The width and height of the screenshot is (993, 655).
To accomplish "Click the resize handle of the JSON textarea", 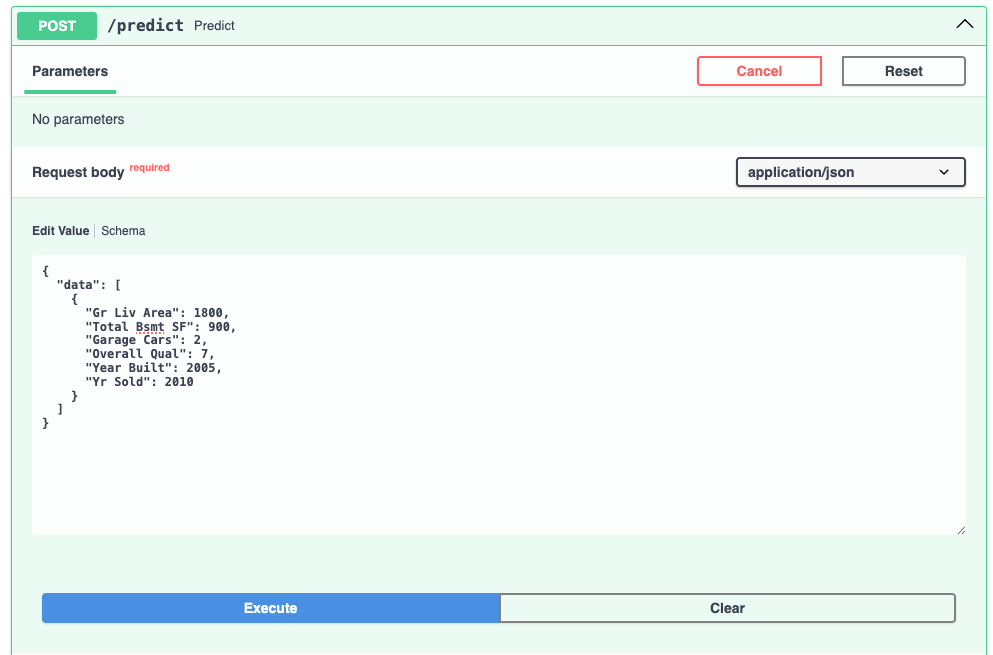I will (x=960, y=529).
